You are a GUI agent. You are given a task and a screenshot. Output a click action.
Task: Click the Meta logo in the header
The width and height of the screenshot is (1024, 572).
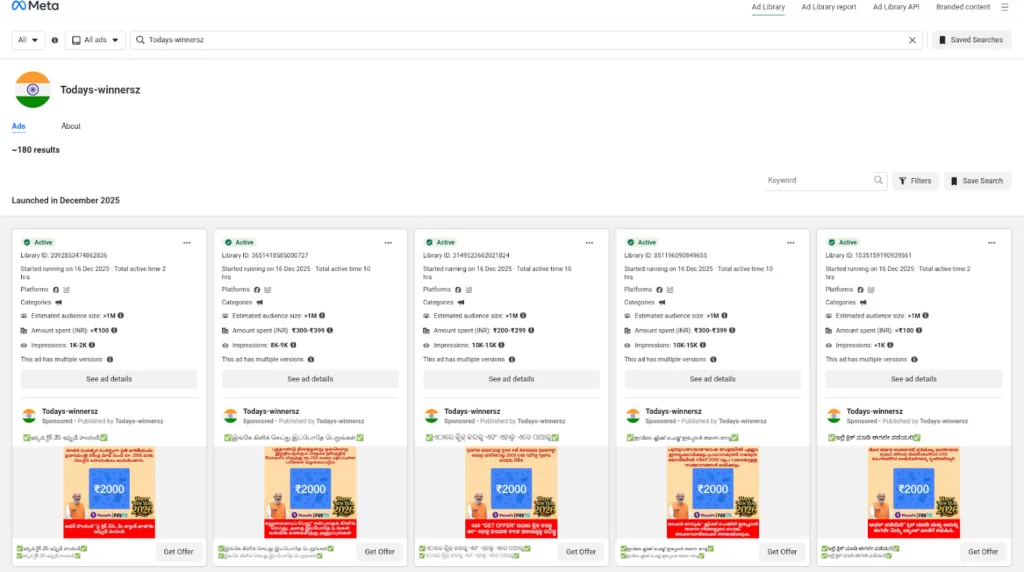click(x=36, y=7)
